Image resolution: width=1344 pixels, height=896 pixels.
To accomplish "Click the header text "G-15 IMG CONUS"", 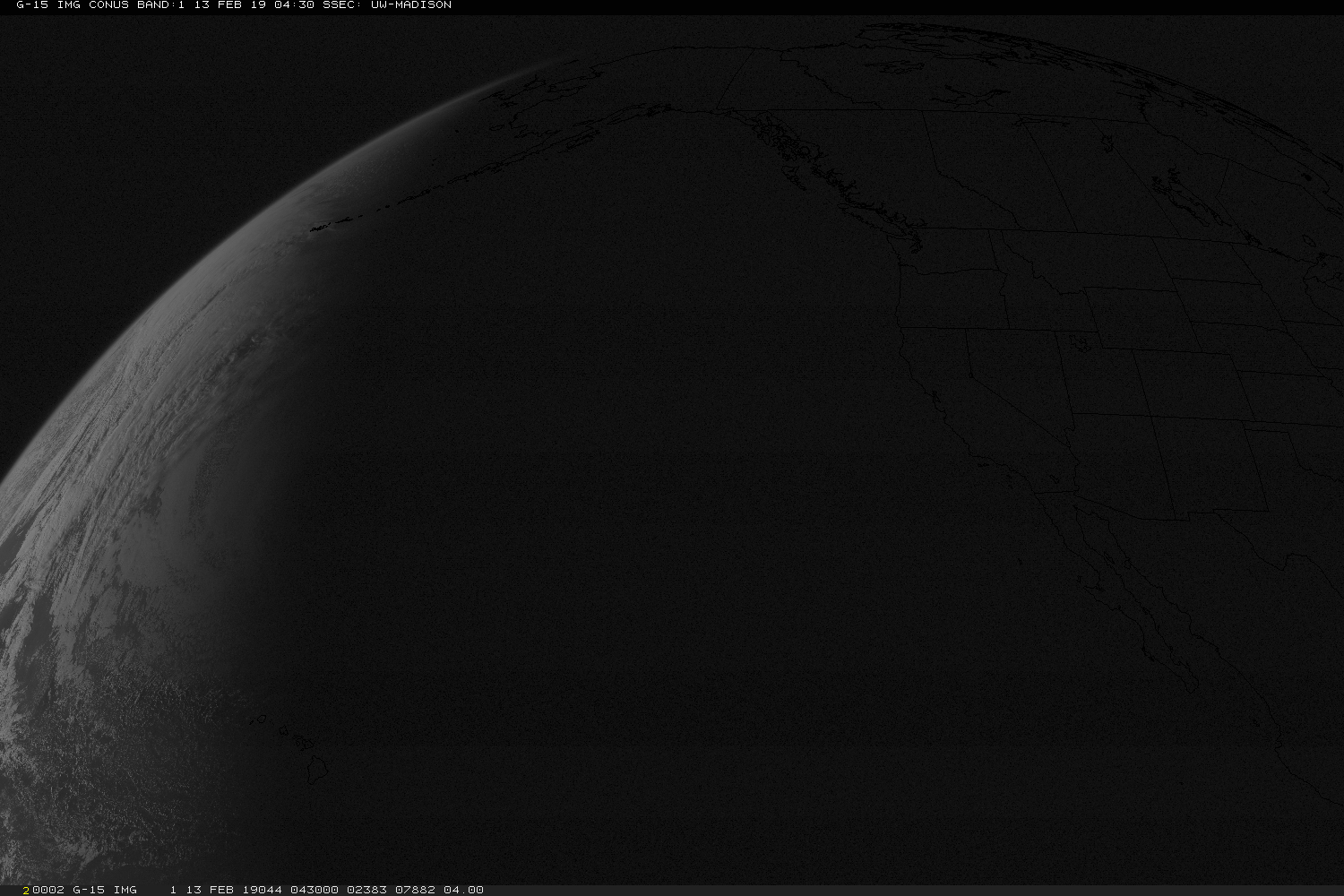I will click(73, 5).
